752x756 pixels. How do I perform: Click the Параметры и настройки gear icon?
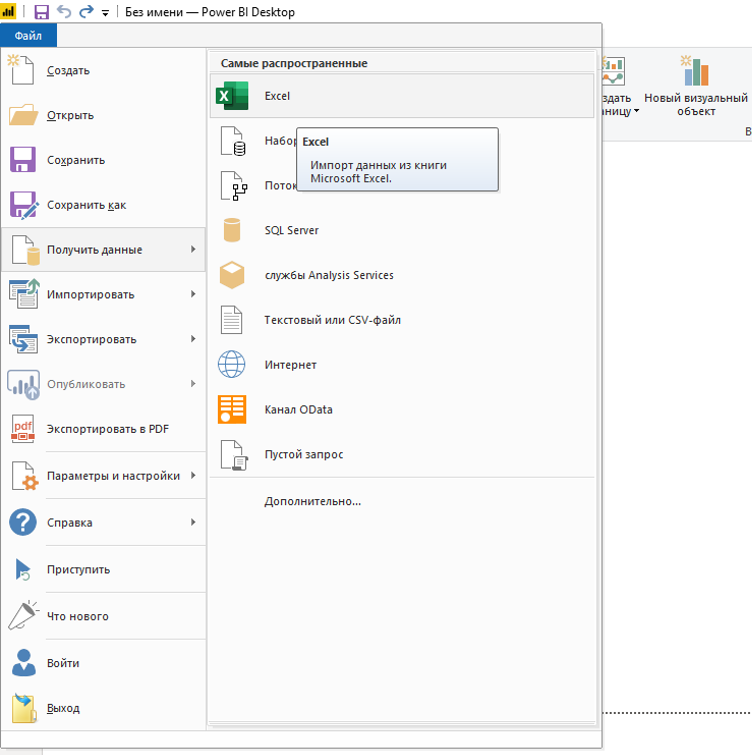click(x=25, y=475)
